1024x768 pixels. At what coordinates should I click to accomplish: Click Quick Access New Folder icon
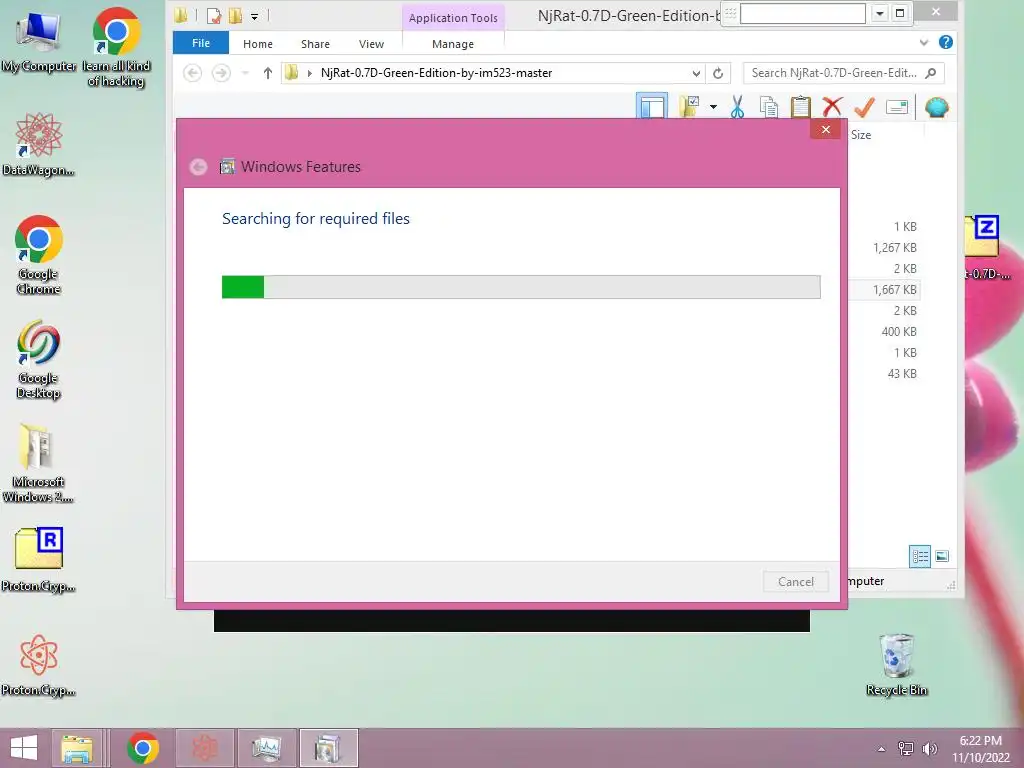point(235,15)
